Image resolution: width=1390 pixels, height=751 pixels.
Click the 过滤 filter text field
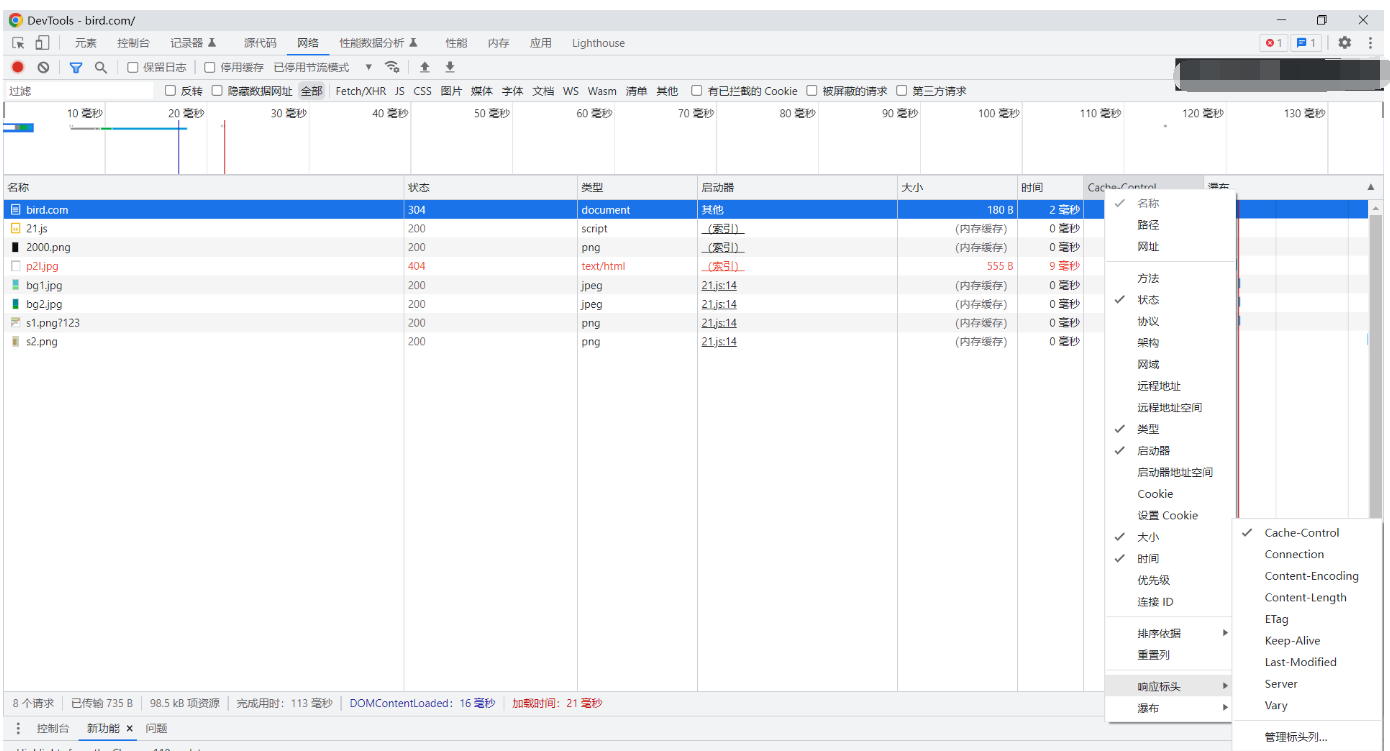(82, 91)
